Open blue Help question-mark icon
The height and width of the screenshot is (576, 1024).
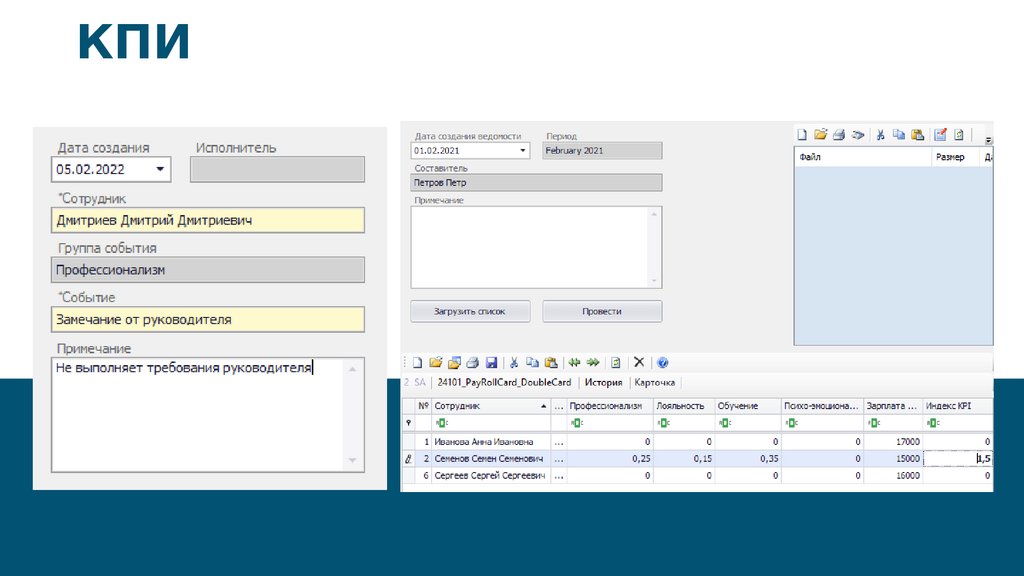[662, 362]
